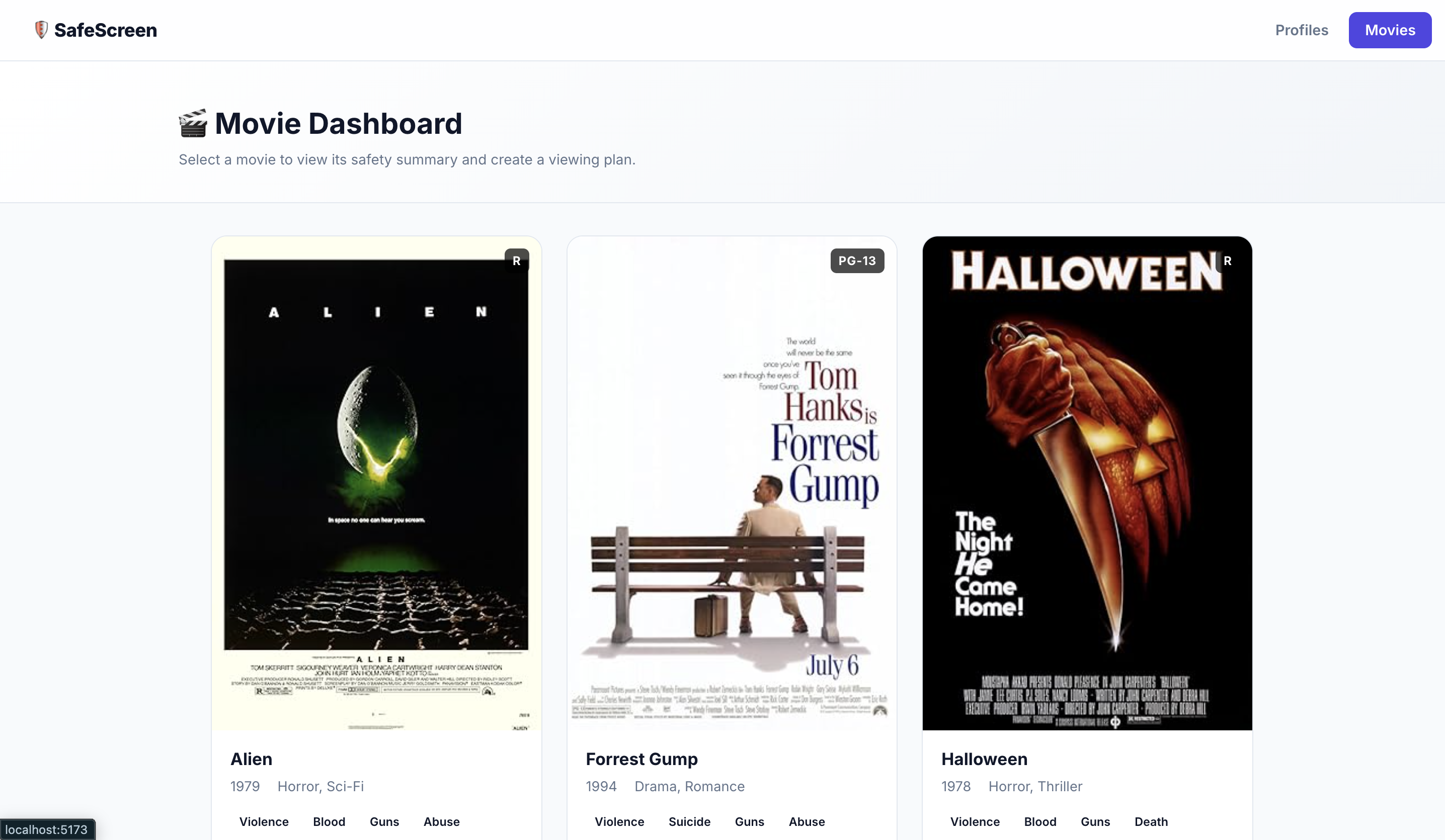This screenshot has height=840, width=1445.
Task: Click the Halloween movie title
Action: [x=984, y=759]
